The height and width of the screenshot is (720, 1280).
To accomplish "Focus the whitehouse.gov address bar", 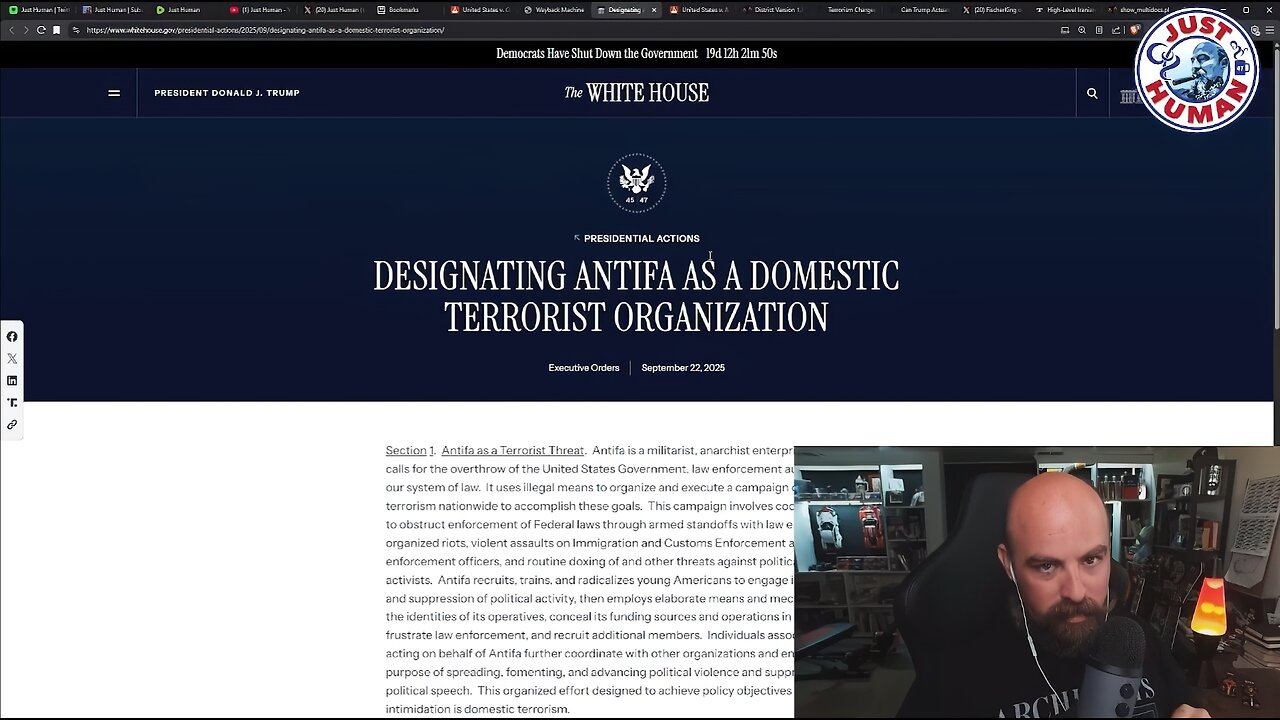I will point(560,30).
